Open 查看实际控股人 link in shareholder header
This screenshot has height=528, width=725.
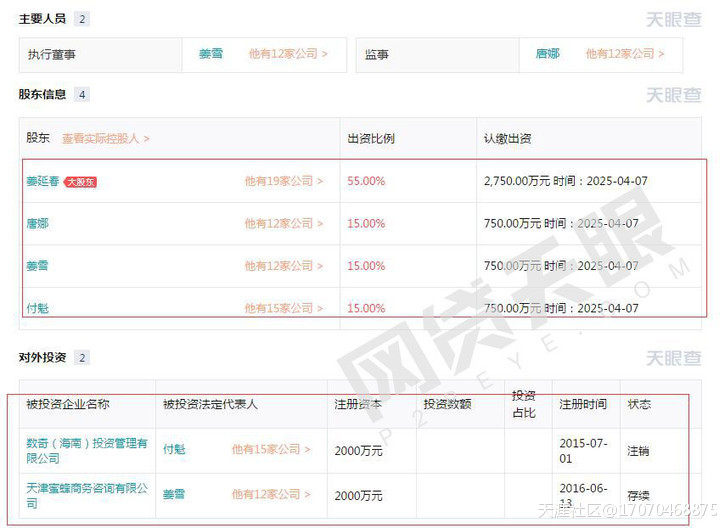pyautogui.click(x=105, y=139)
